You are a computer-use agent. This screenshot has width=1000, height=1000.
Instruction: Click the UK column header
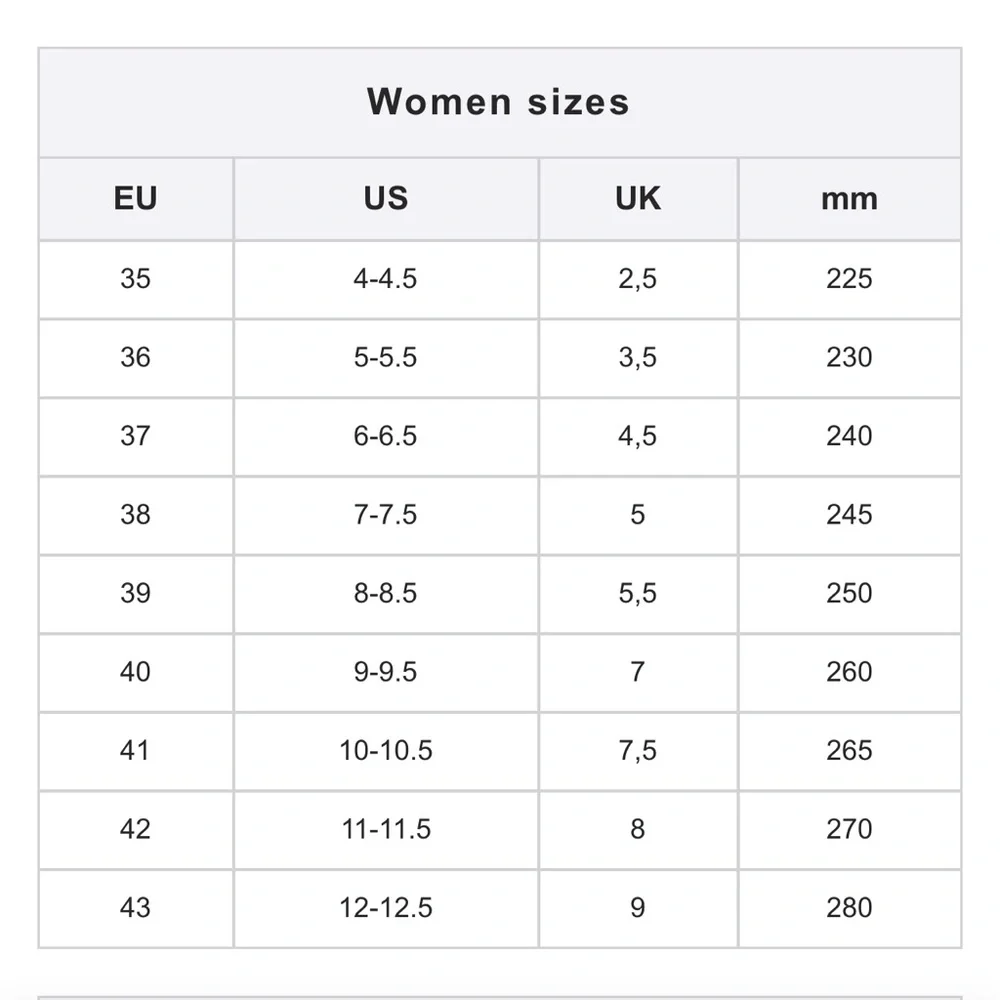(637, 198)
